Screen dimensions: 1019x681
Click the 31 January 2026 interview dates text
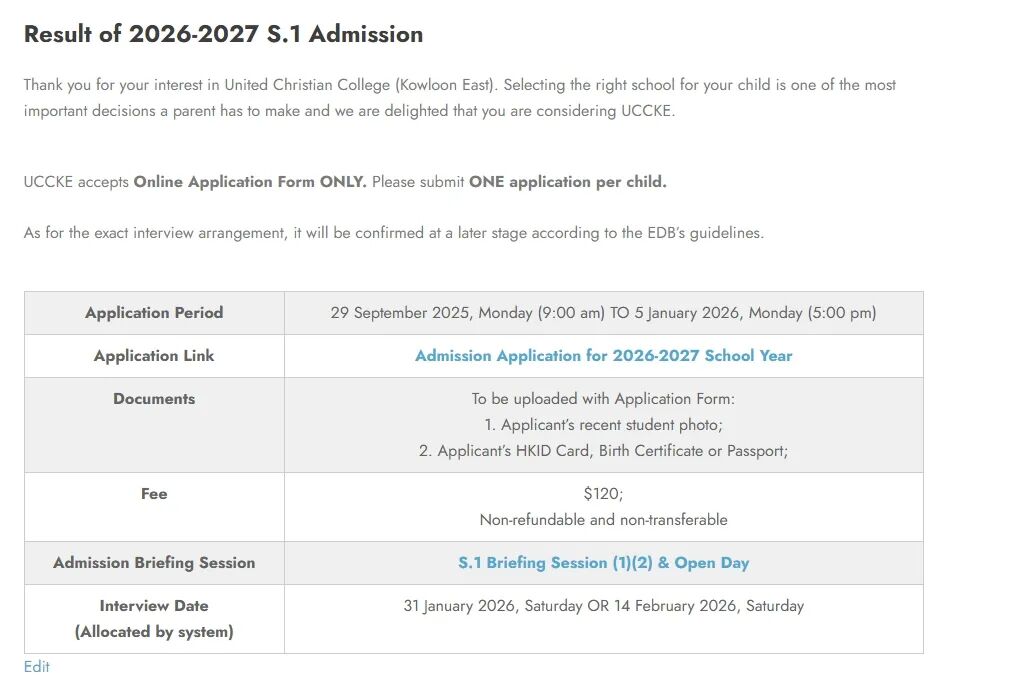coord(603,606)
